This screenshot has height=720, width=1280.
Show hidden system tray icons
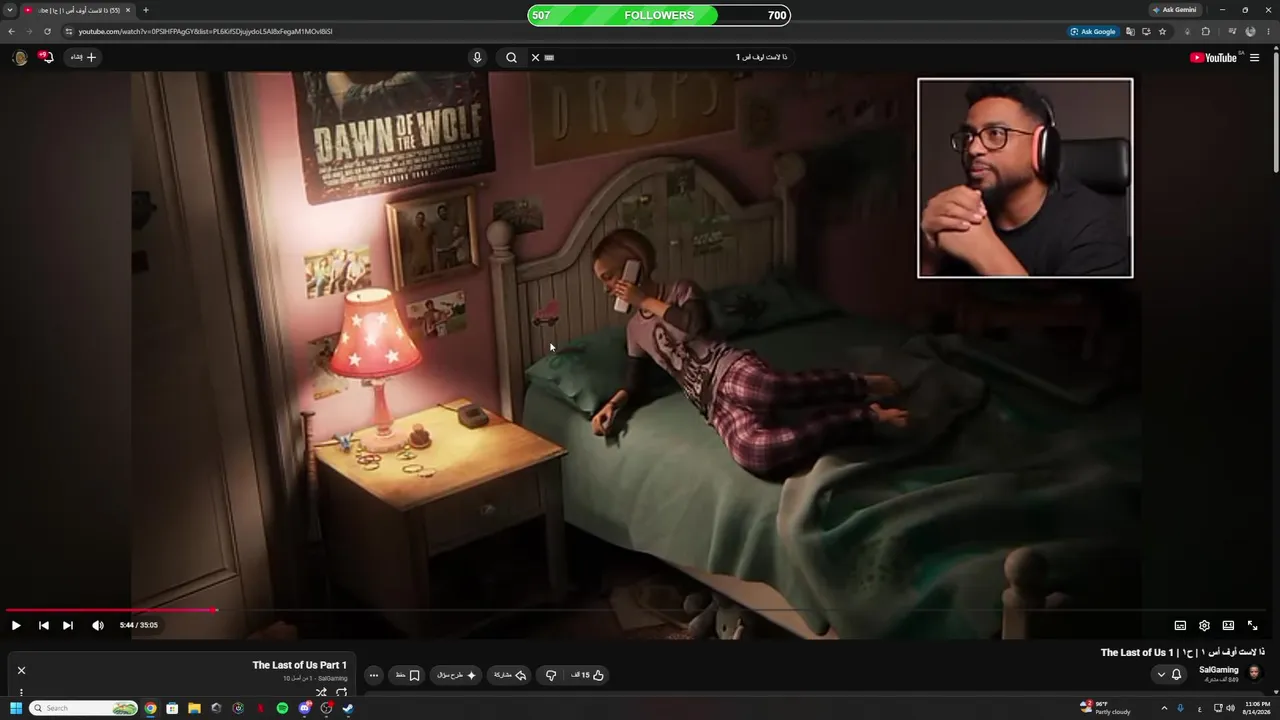click(1165, 708)
